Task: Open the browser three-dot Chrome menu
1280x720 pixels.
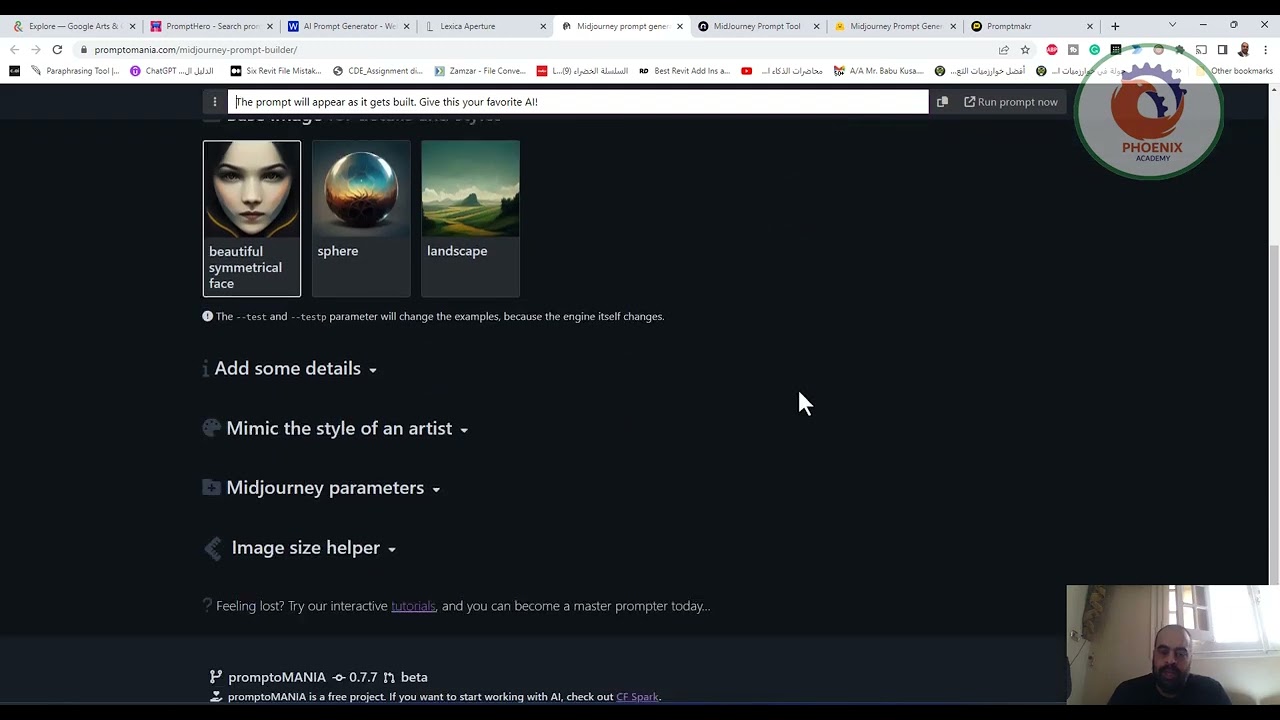Action: coord(1265,50)
